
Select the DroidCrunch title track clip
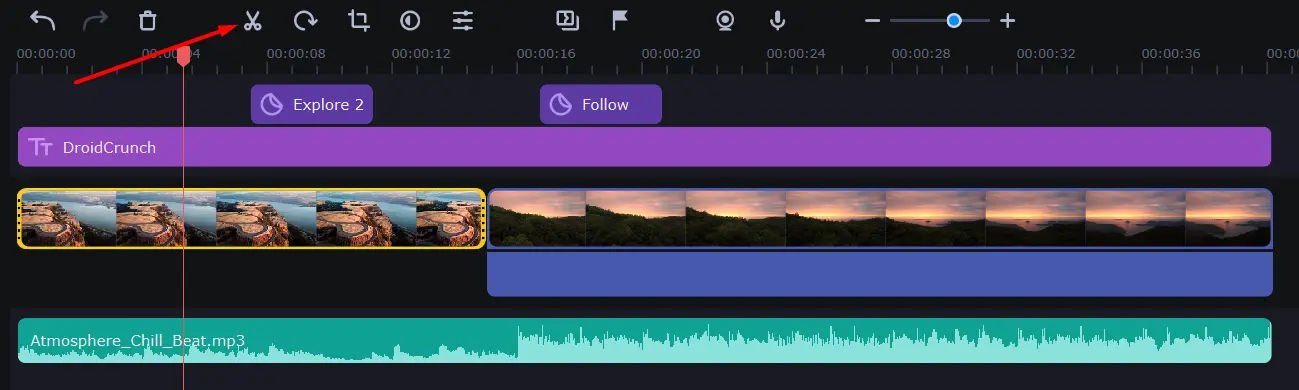click(644, 147)
